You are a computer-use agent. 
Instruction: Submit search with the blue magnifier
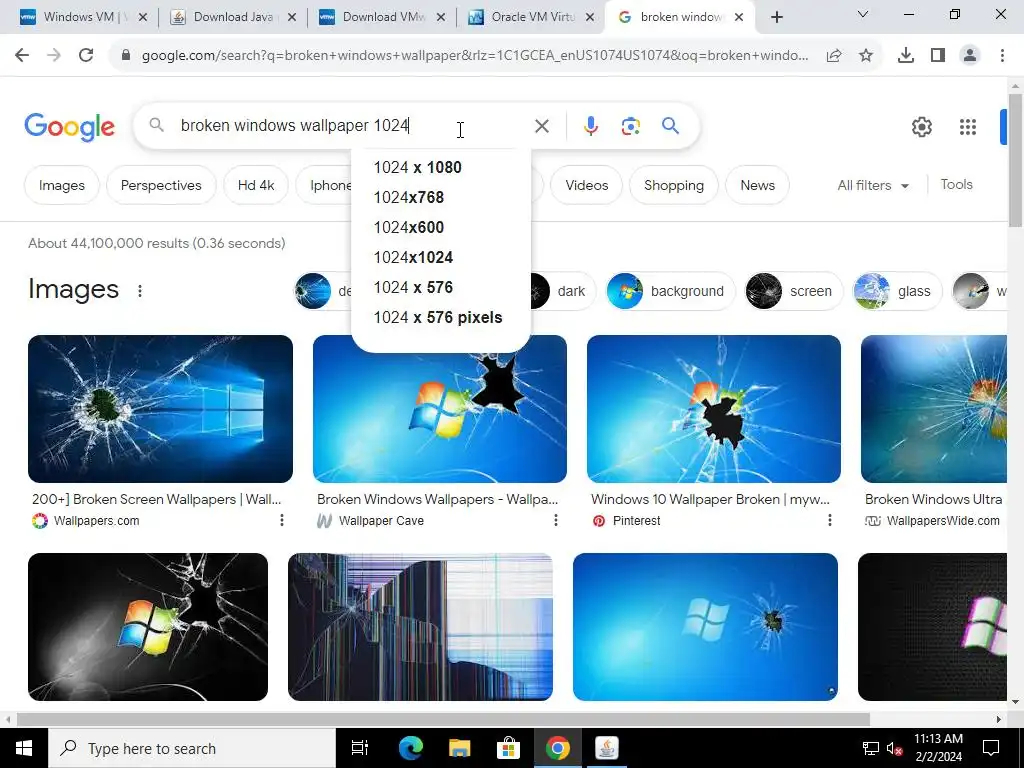(670, 125)
